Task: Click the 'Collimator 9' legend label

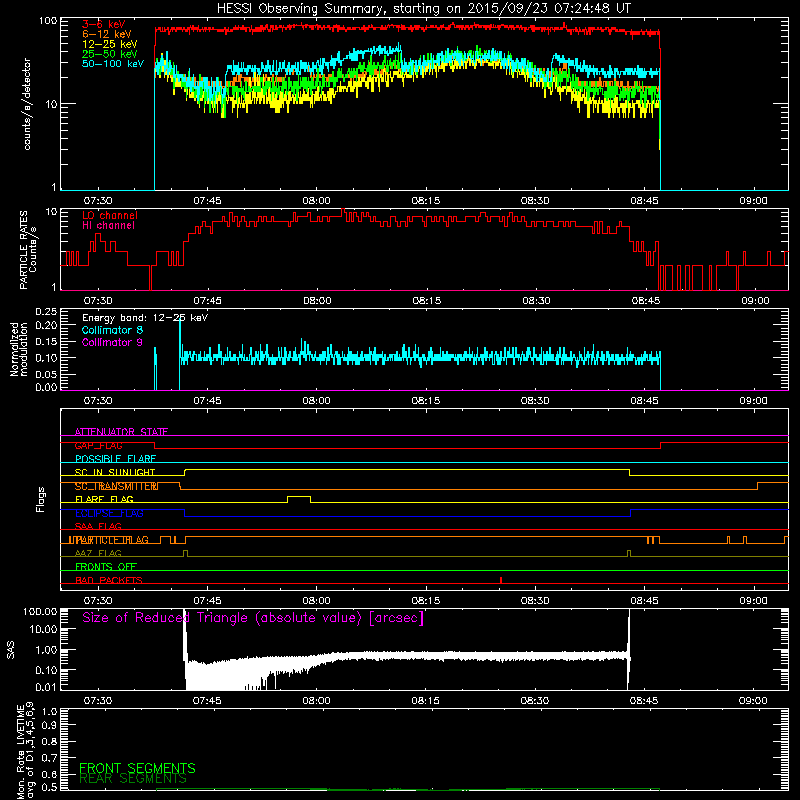Action: [112, 342]
